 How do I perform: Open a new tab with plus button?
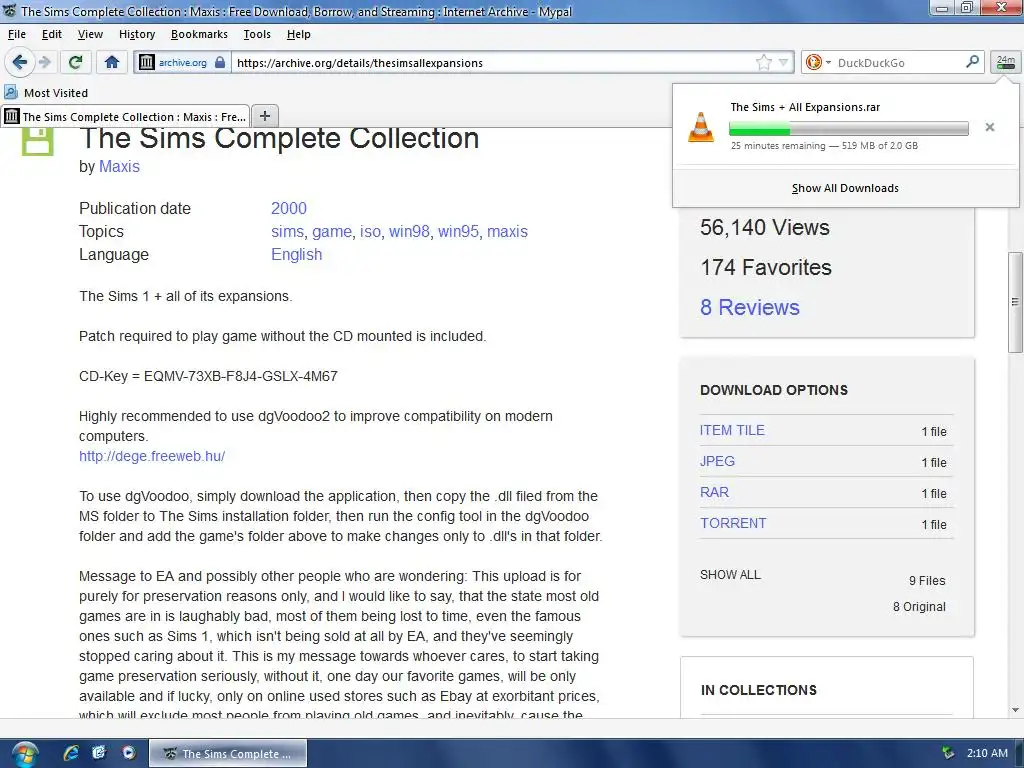coord(264,116)
